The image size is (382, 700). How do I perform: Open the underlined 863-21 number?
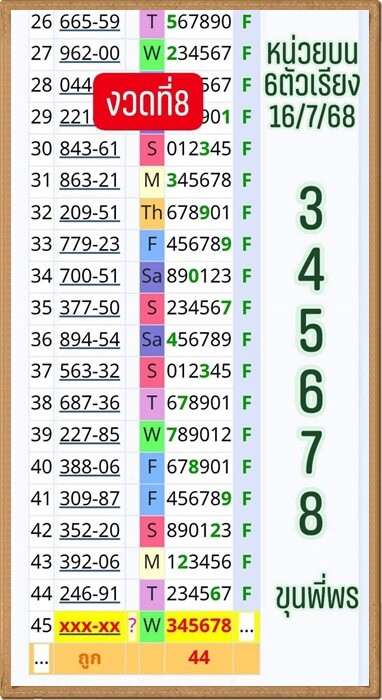tap(90, 180)
